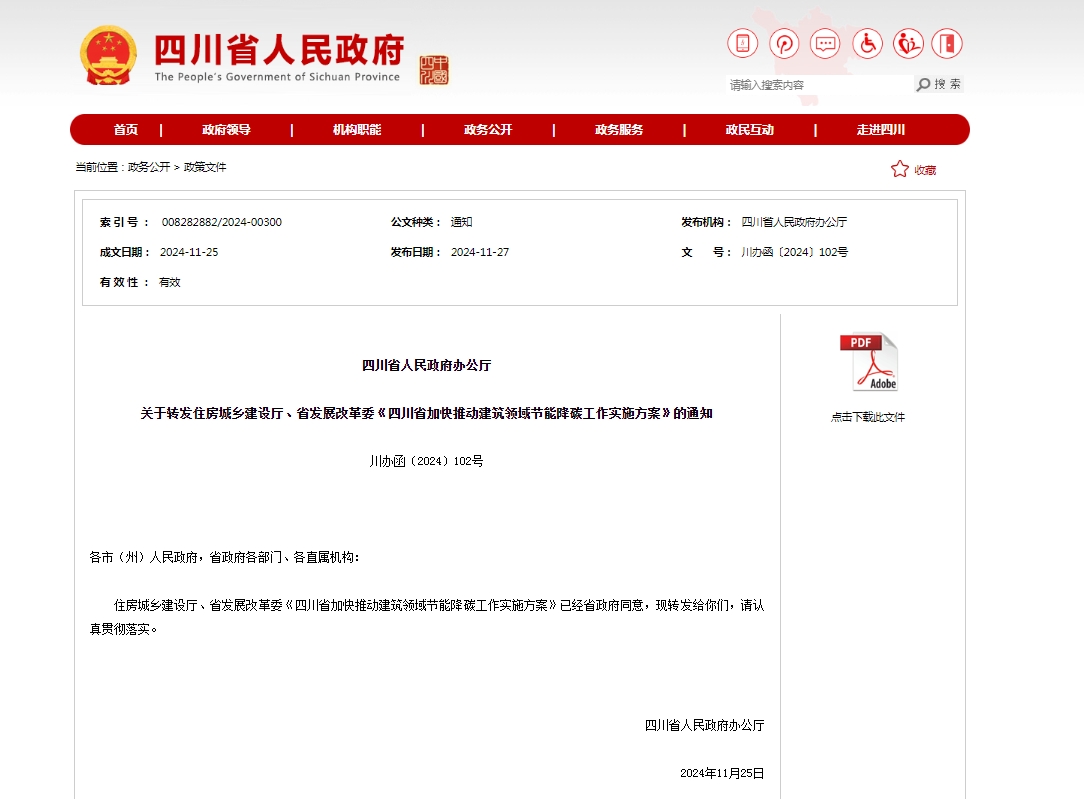Image resolution: width=1084 pixels, height=799 pixels.
Task: Click the Sichuan government national emblem logo
Action: [x=109, y=55]
